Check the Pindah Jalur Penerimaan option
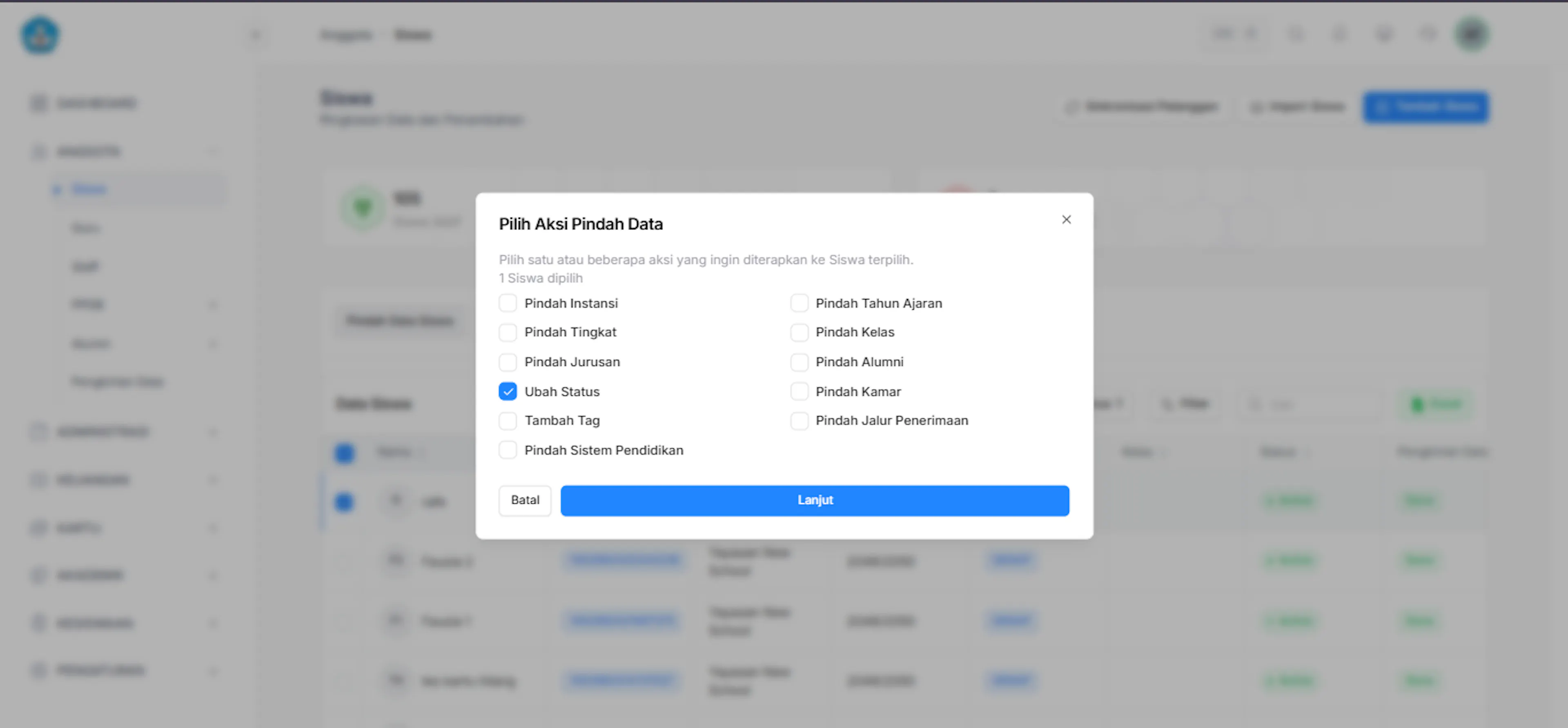Image resolution: width=1568 pixels, height=728 pixels. click(x=799, y=420)
